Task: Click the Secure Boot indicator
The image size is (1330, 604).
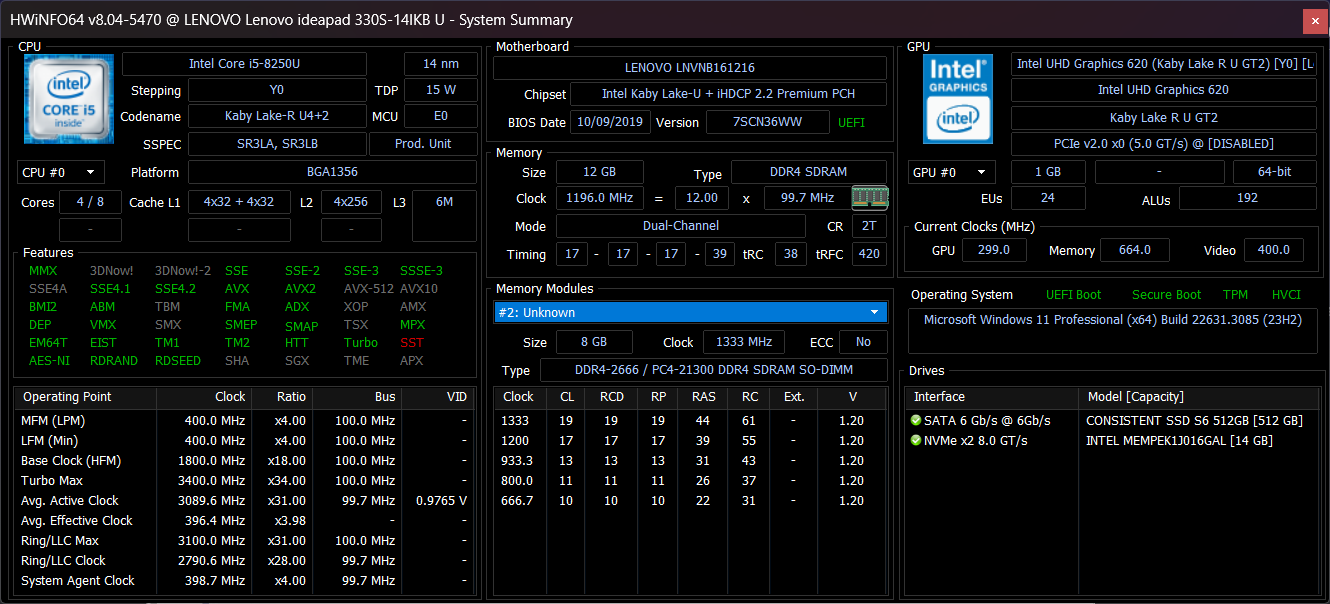Action: coord(1166,295)
